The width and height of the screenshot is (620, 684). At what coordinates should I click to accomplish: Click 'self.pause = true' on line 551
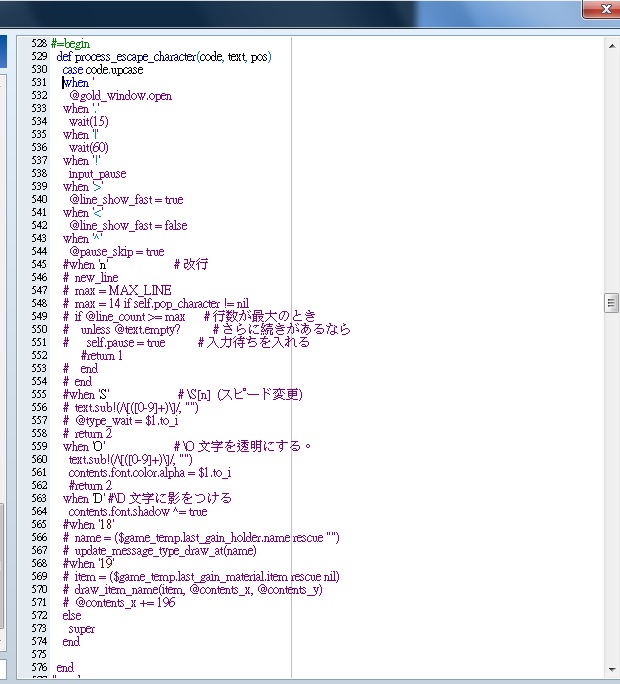(x=126, y=343)
